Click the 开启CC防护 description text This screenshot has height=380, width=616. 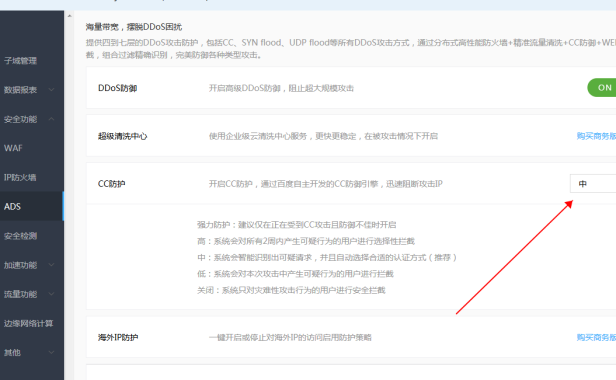[x=326, y=184]
